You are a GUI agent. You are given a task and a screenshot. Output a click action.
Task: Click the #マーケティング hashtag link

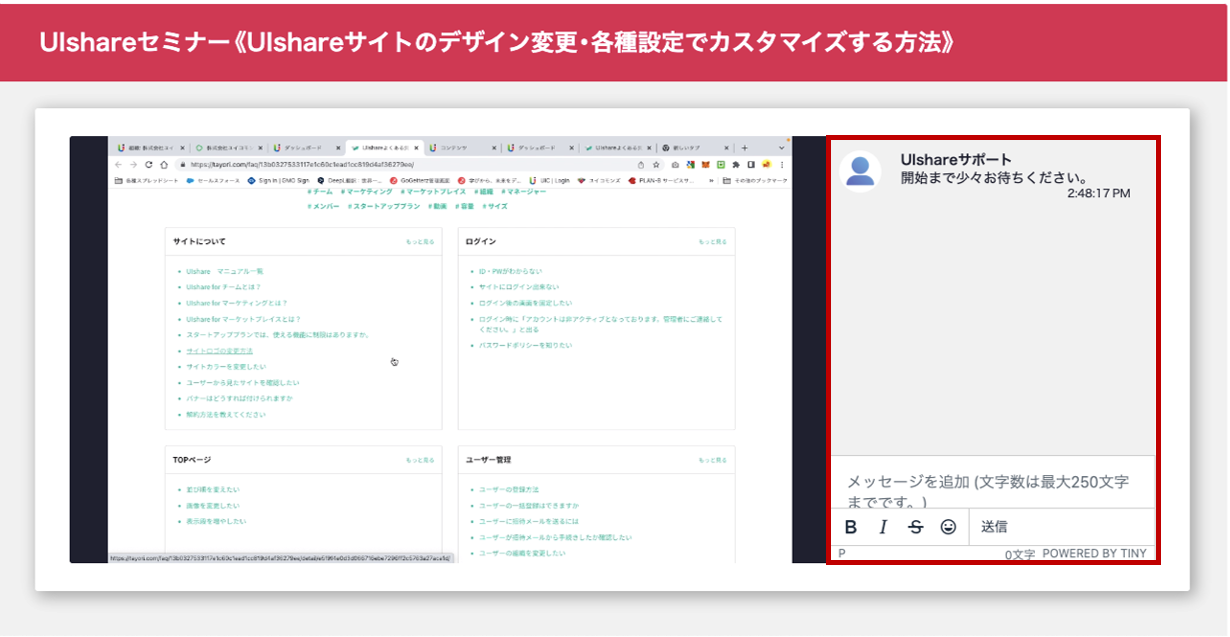click(x=366, y=190)
